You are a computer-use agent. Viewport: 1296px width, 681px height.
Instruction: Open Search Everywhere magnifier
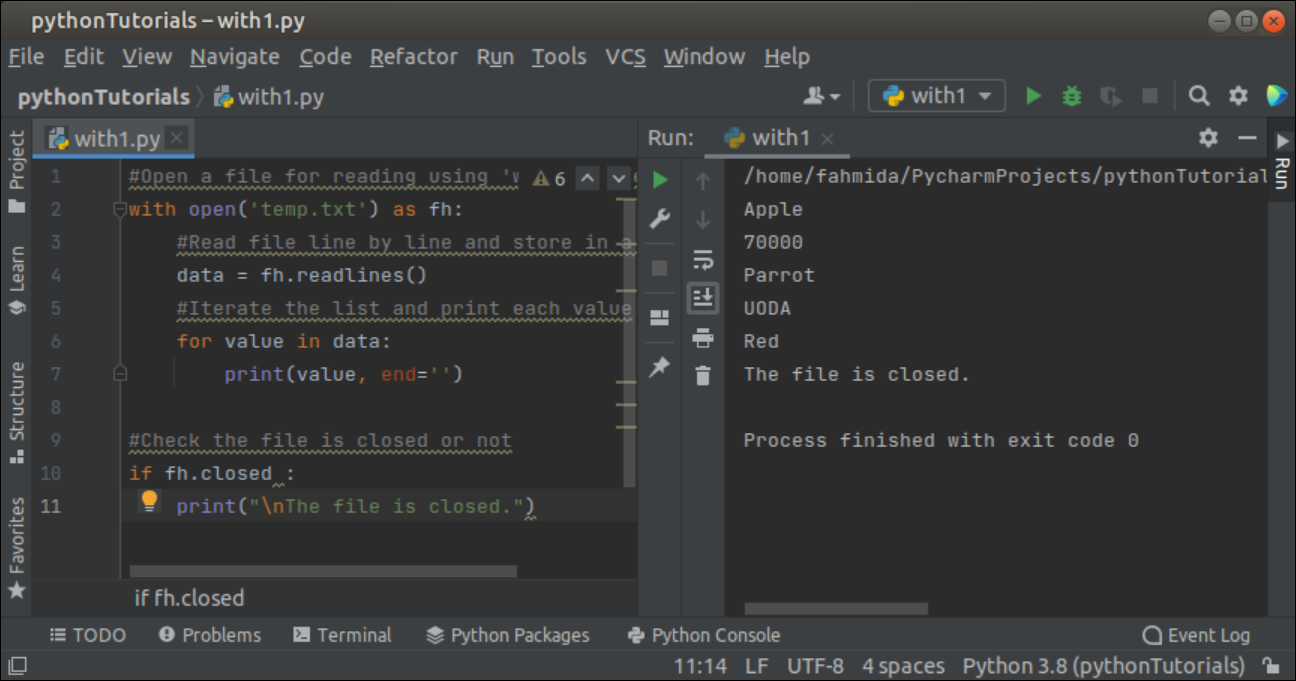point(1199,96)
